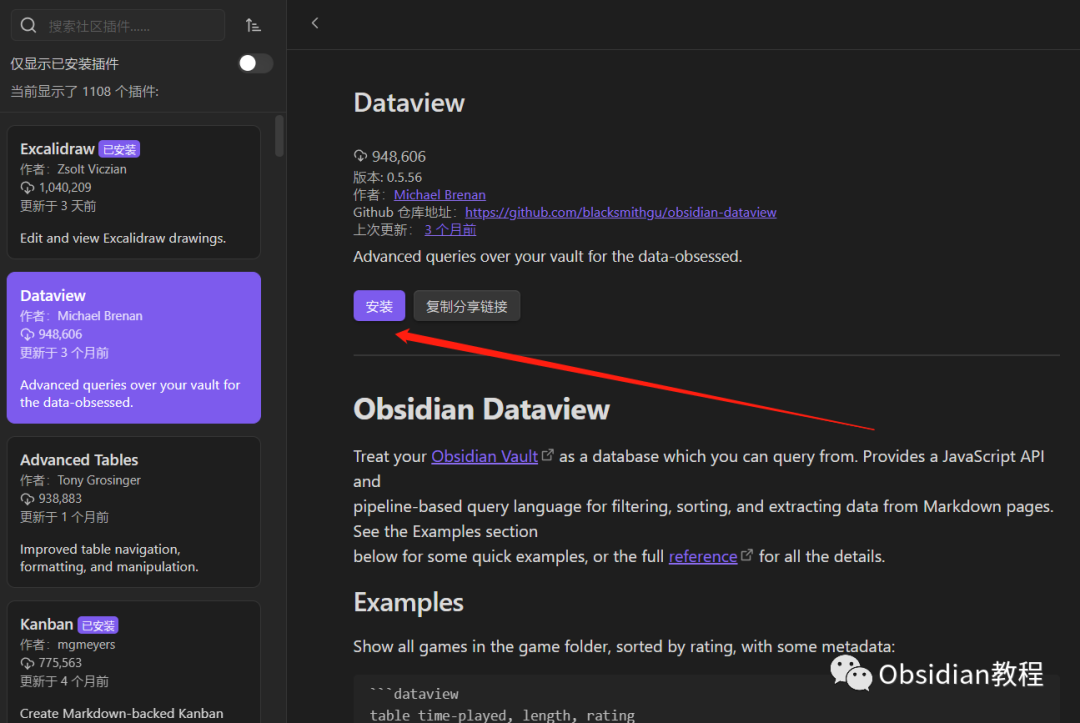
Task: Click the Kanban installed badge
Action: click(98, 625)
